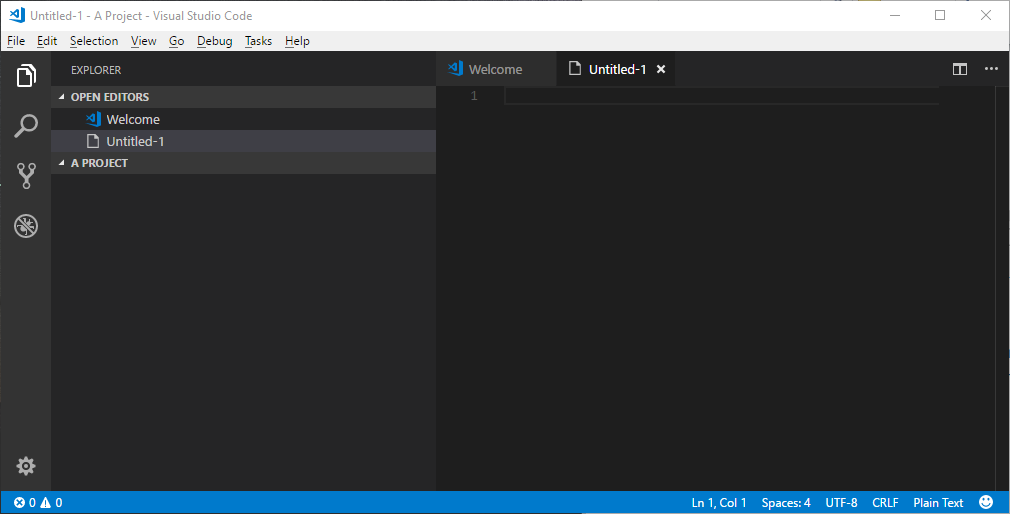Send feedback via the smiley icon
Screen dimensions: 1010x514
click(986, 502)
